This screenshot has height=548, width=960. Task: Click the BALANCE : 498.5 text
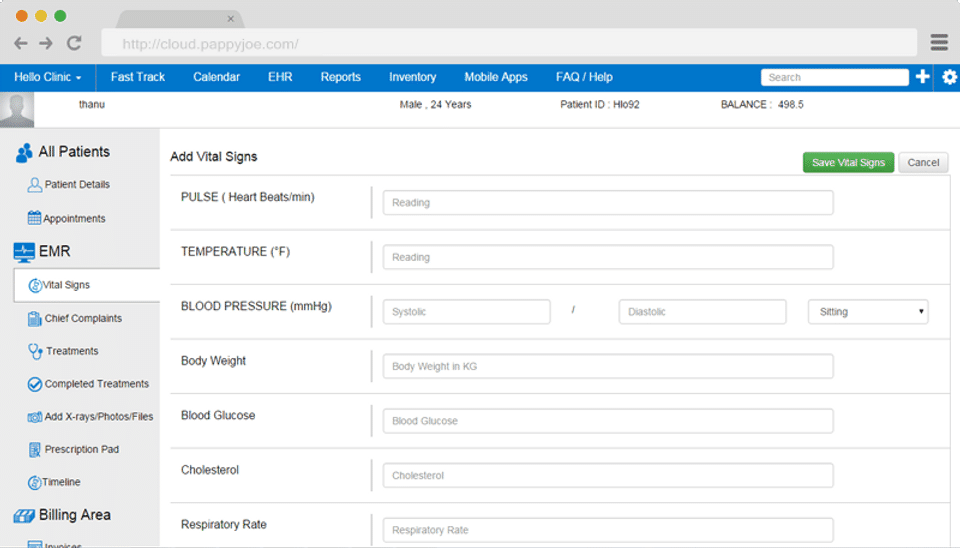click(x=762, y=105)
